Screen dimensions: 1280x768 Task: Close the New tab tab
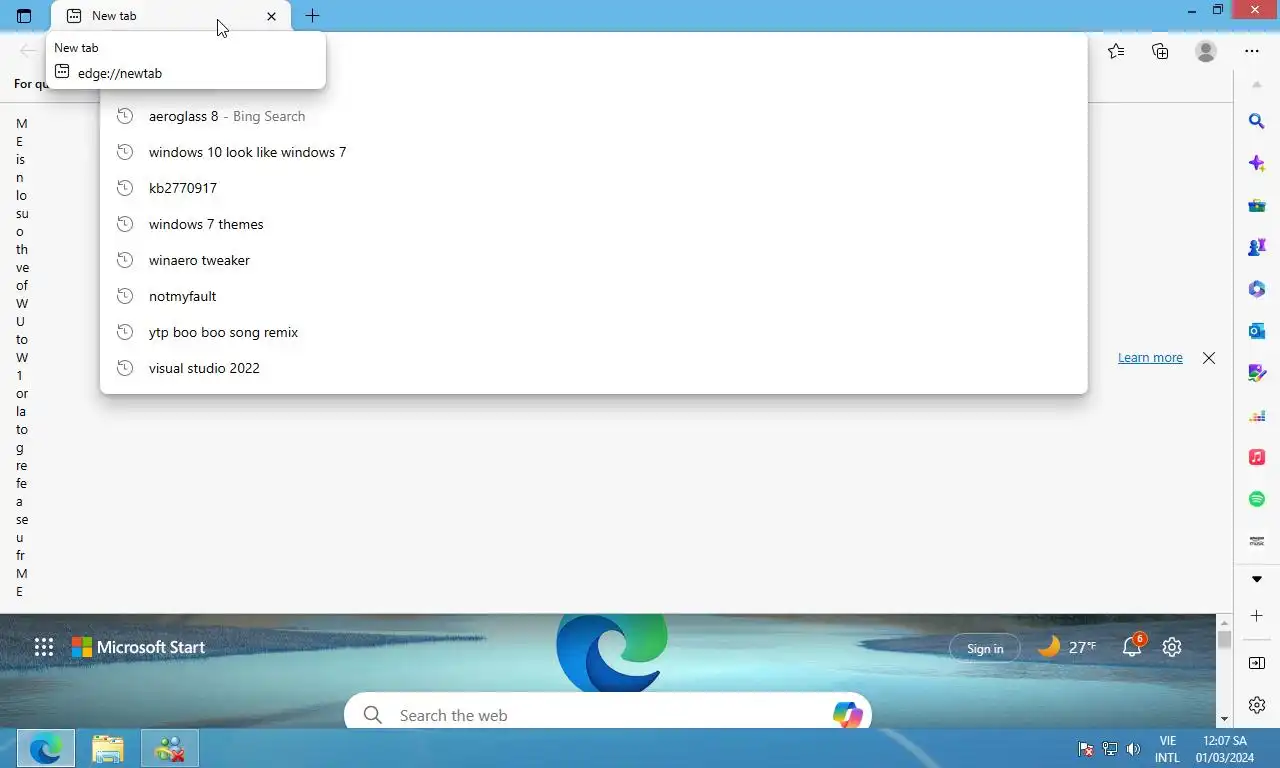(x=271, y=16)
